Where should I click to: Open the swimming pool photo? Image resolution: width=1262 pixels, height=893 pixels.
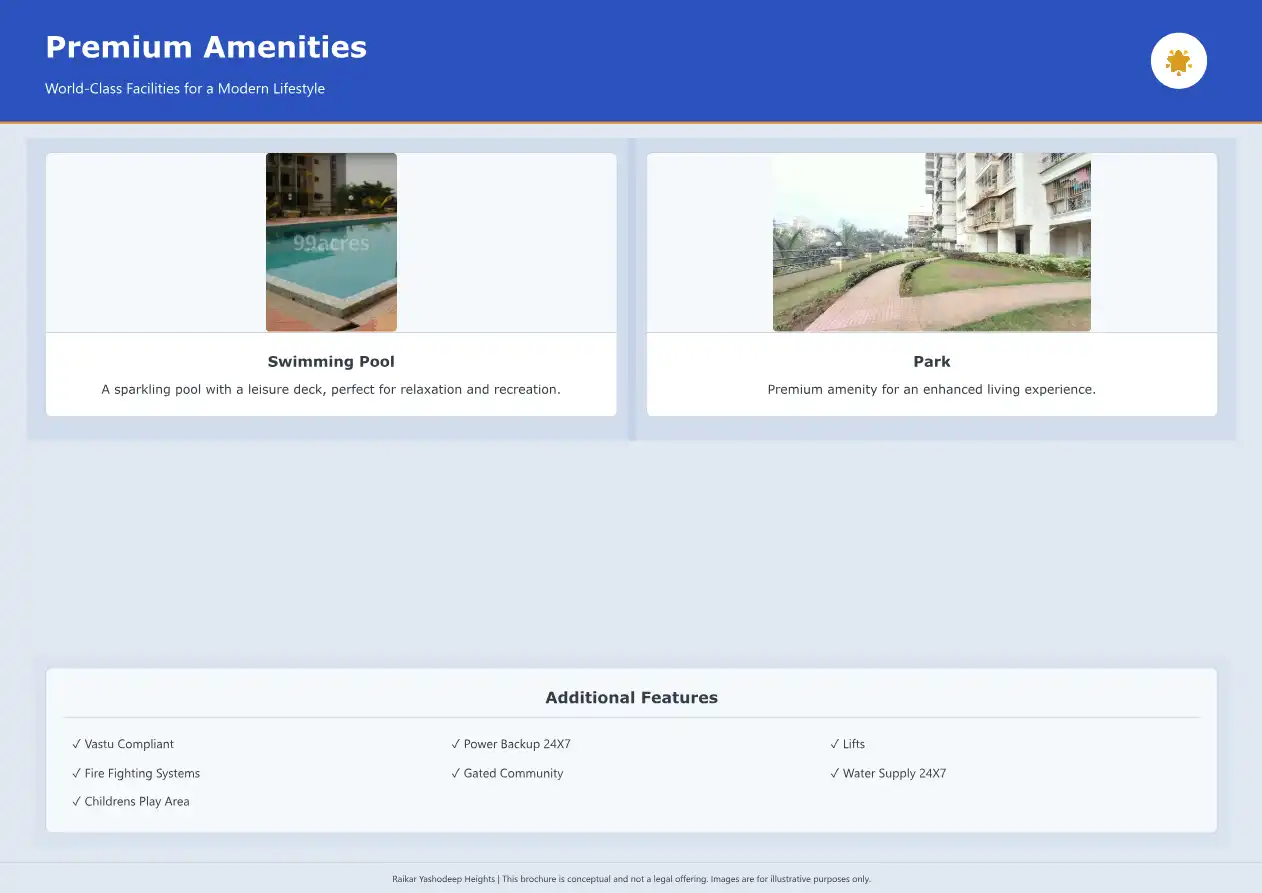click(331, 242)
